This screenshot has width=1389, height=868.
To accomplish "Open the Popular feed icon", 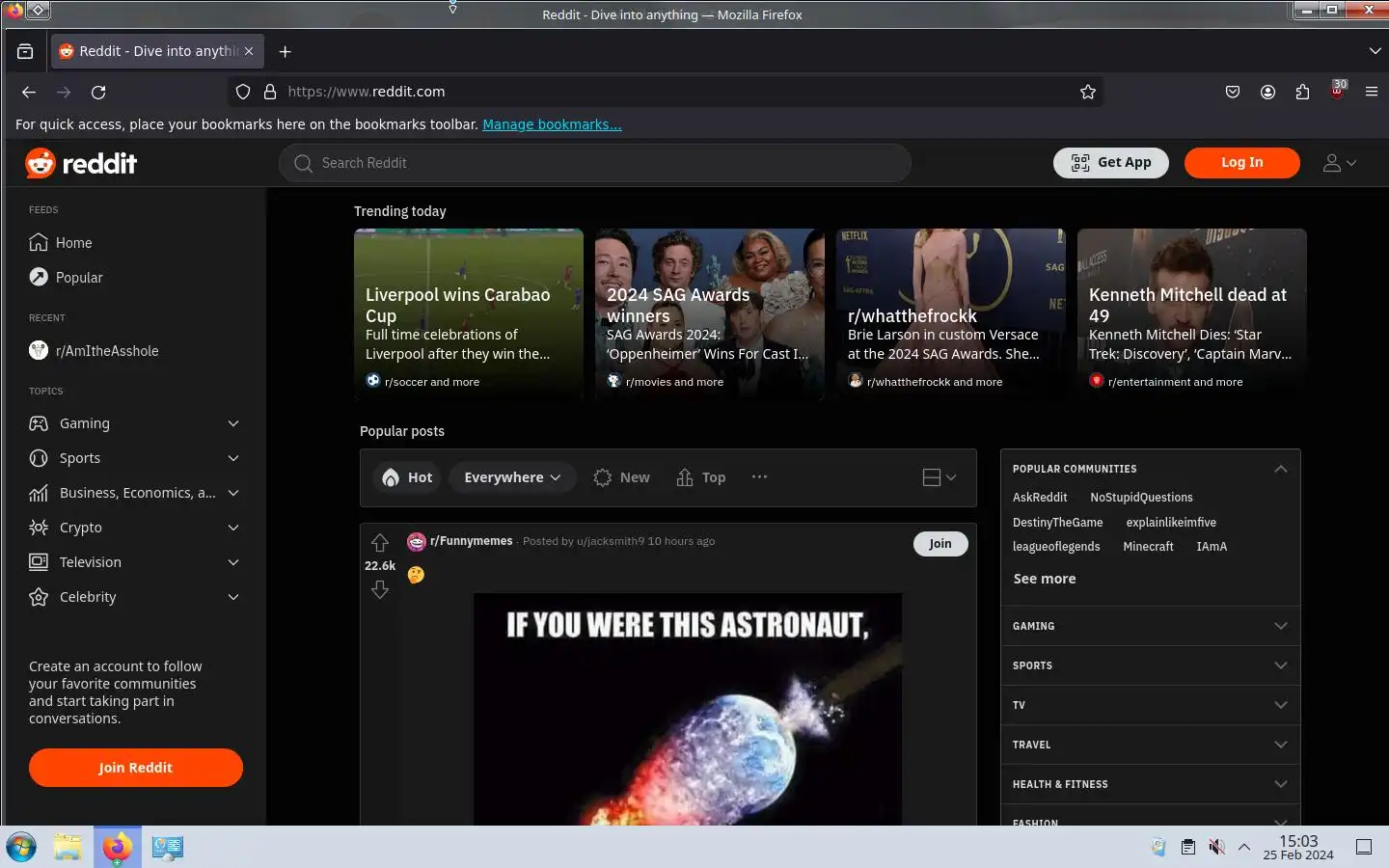I will click(x=39, y=277).
